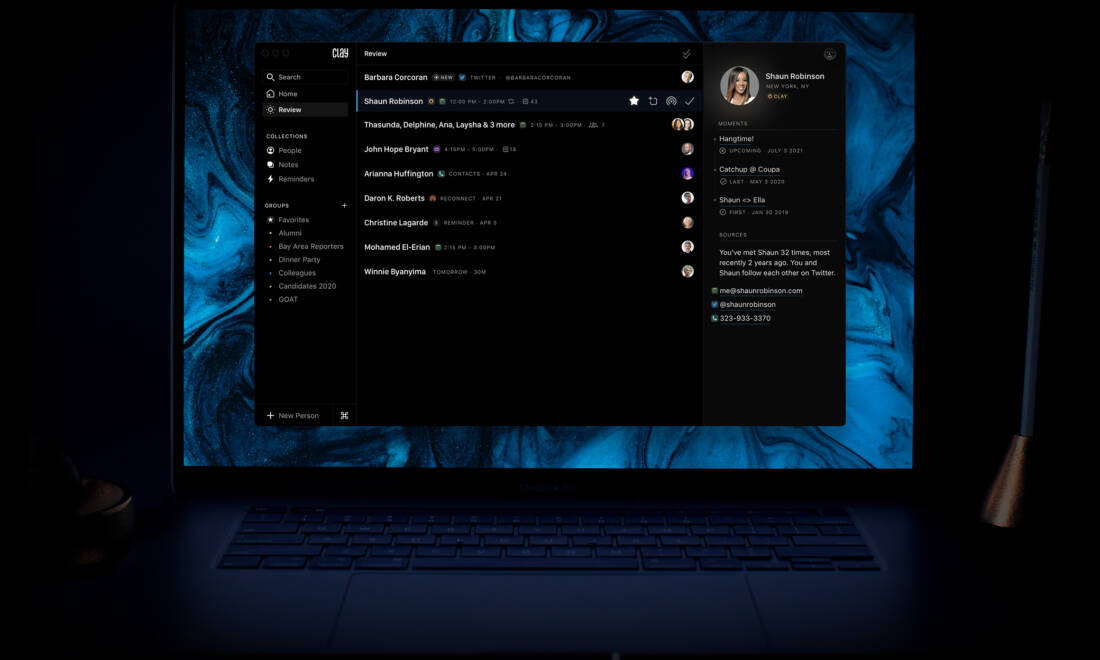Expand the Shaun <> Ella moment
1100x660 pixels.
point(742,200)
